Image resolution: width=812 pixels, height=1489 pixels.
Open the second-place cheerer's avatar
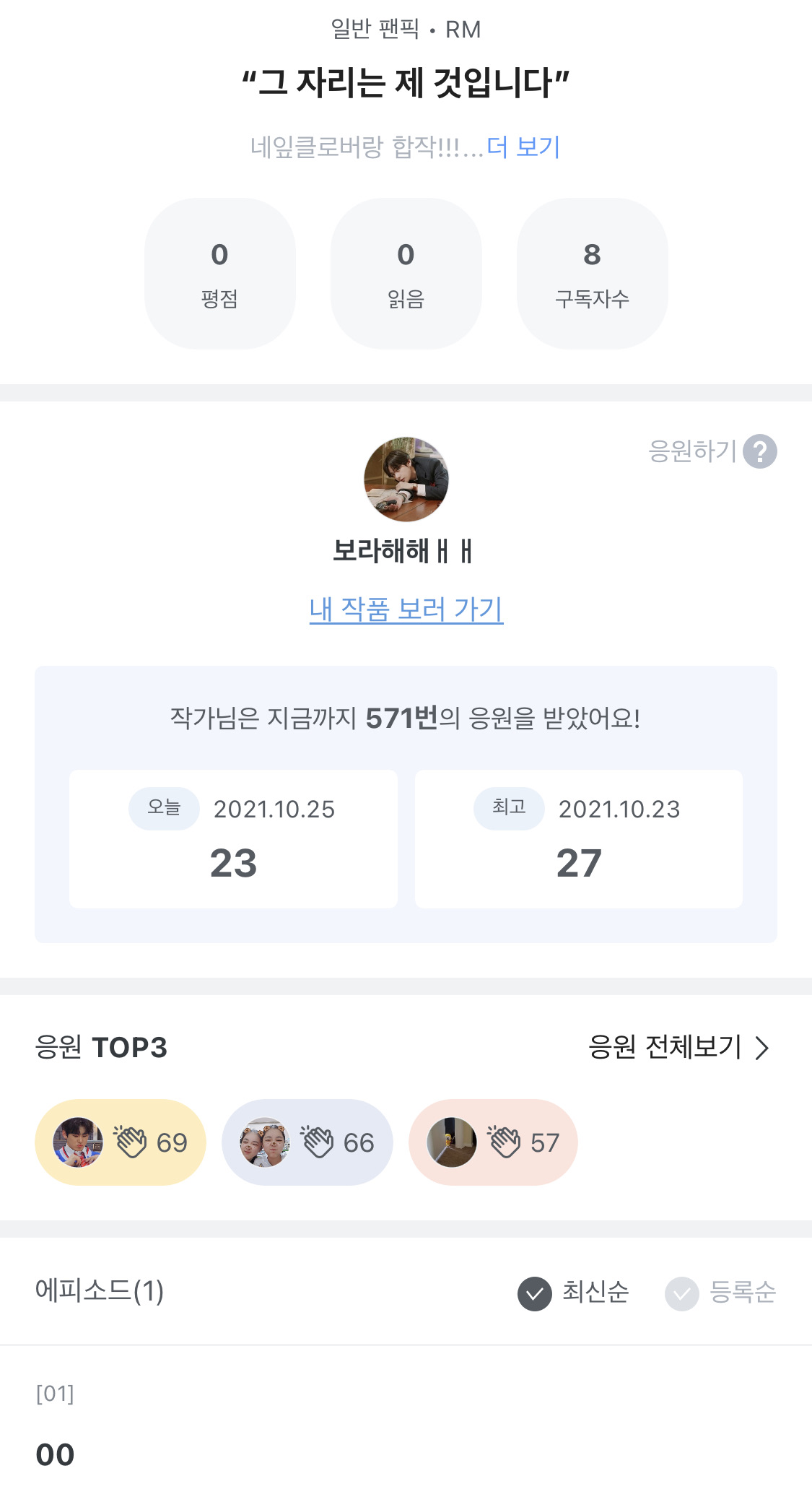[x=265, y=1142]
